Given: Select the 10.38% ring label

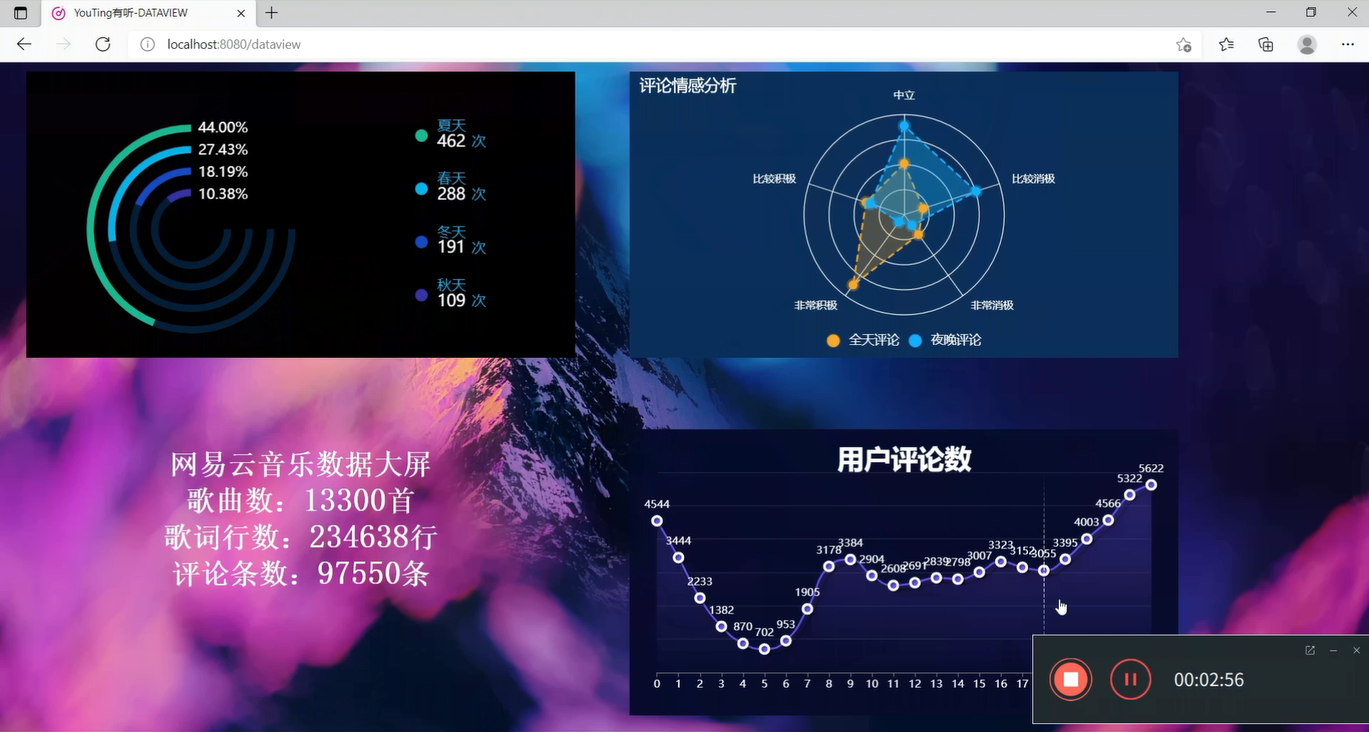Looking at the screenshot, I should 223,193.
